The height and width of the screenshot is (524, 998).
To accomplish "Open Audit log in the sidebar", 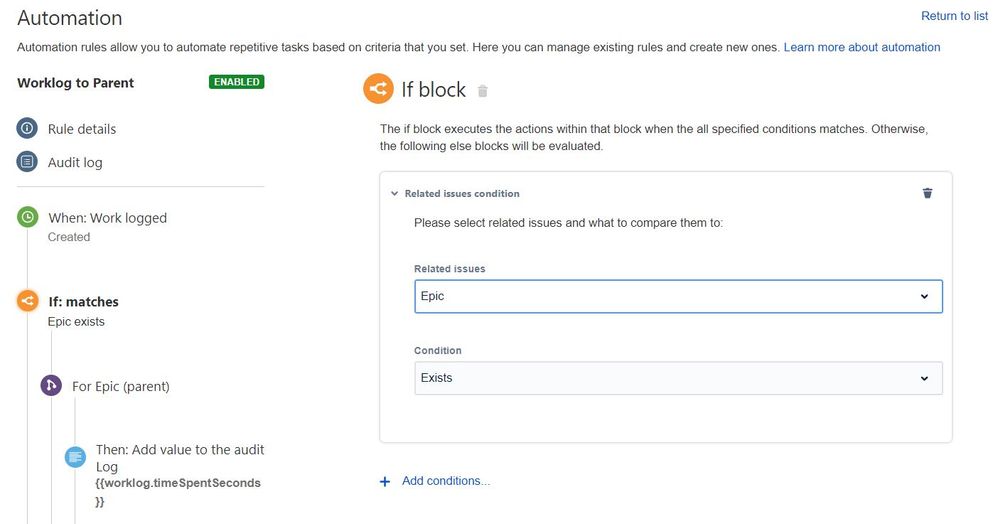I will point(75,162).
